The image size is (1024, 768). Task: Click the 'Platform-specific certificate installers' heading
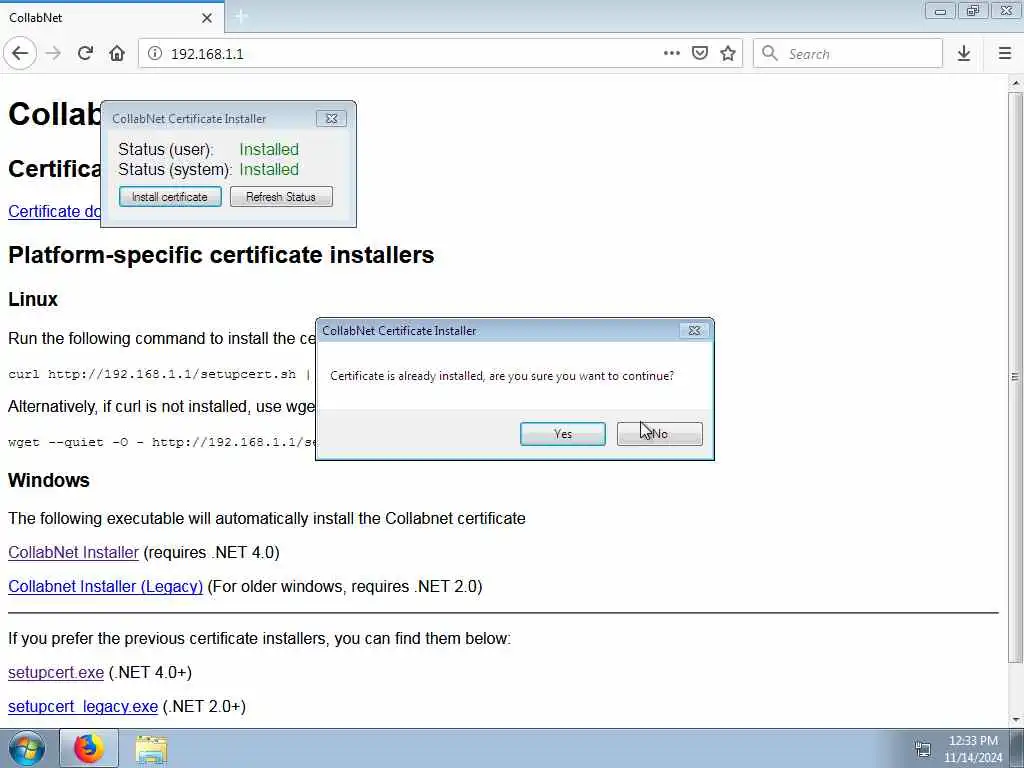click(221, 255)
